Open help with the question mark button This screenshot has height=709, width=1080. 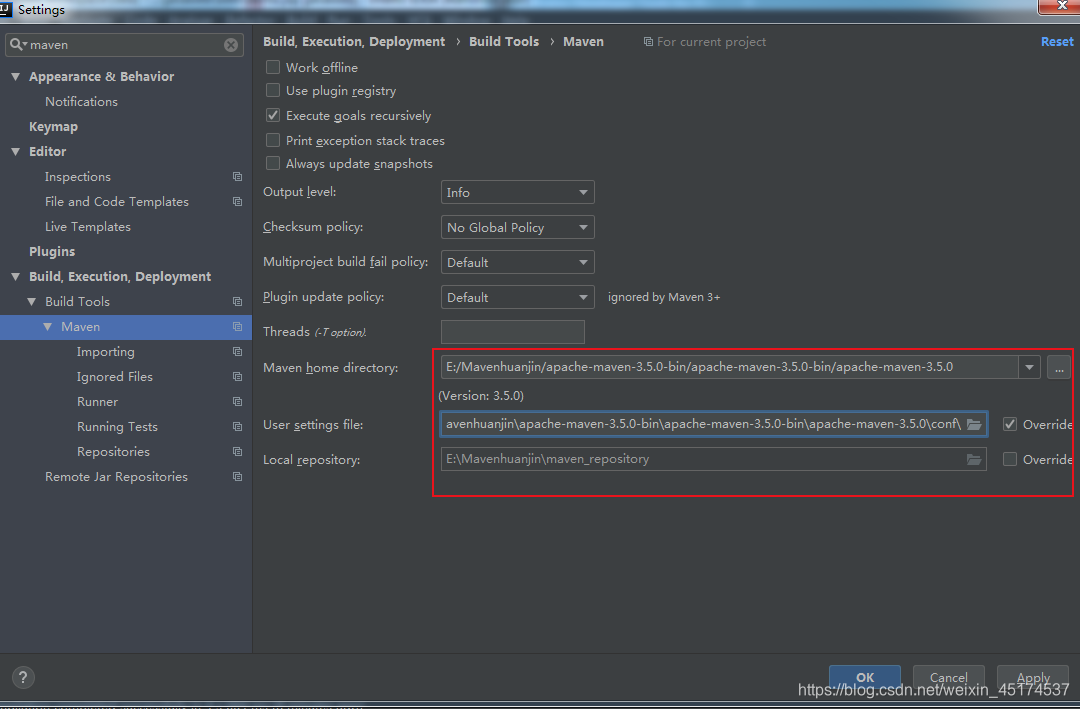[x=23, y=677]
